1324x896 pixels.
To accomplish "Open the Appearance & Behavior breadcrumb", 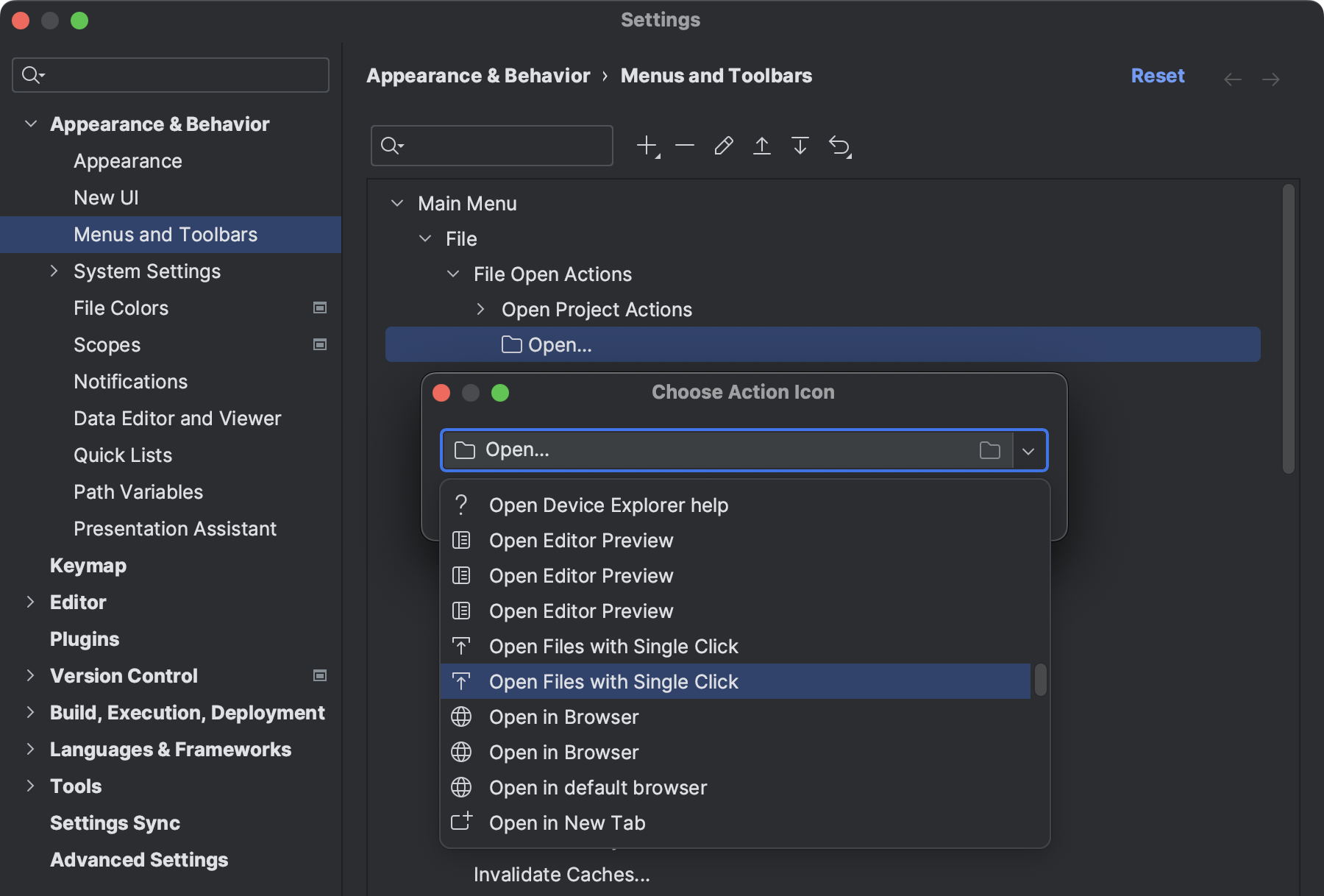I will (x=478, y=75).
